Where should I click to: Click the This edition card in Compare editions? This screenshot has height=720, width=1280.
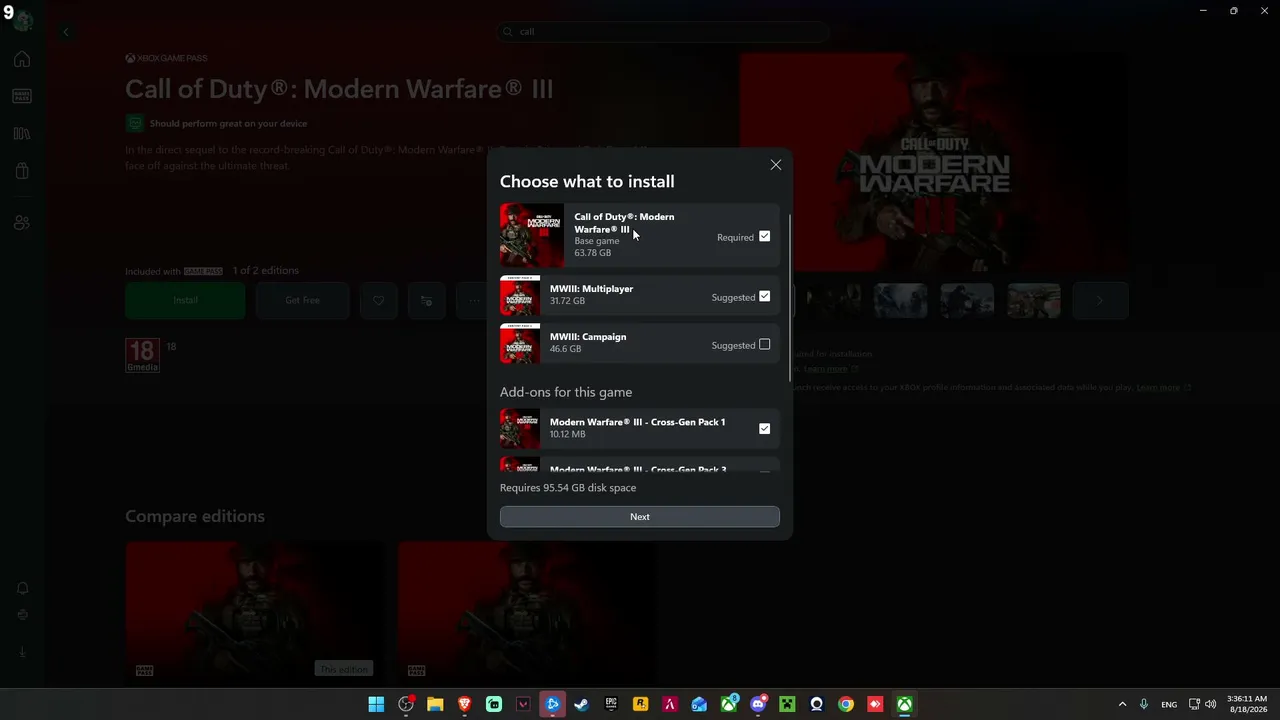click(x=255, y=612)
